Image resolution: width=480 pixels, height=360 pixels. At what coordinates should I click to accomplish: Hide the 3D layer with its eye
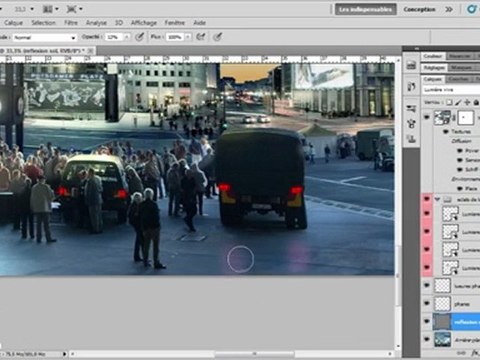427,117
